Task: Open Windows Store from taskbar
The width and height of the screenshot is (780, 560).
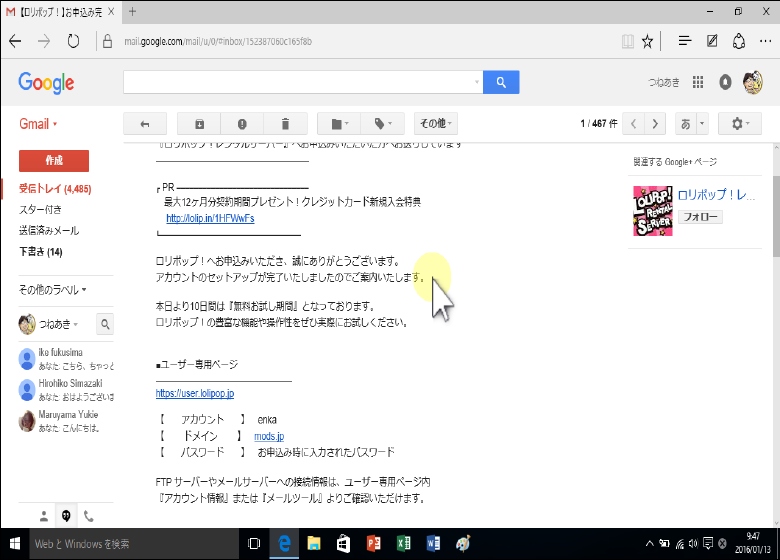Action: [x=344, y=544]
